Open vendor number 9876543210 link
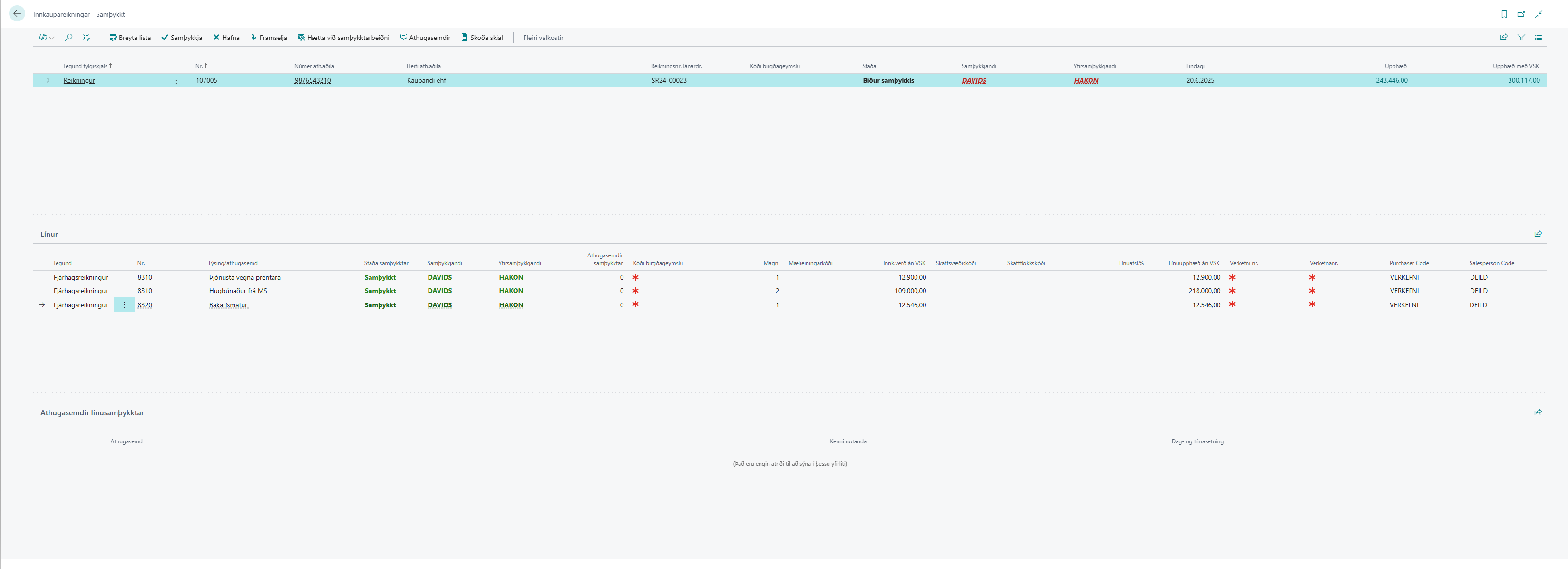1568x569 pixels. pos(312,80)
